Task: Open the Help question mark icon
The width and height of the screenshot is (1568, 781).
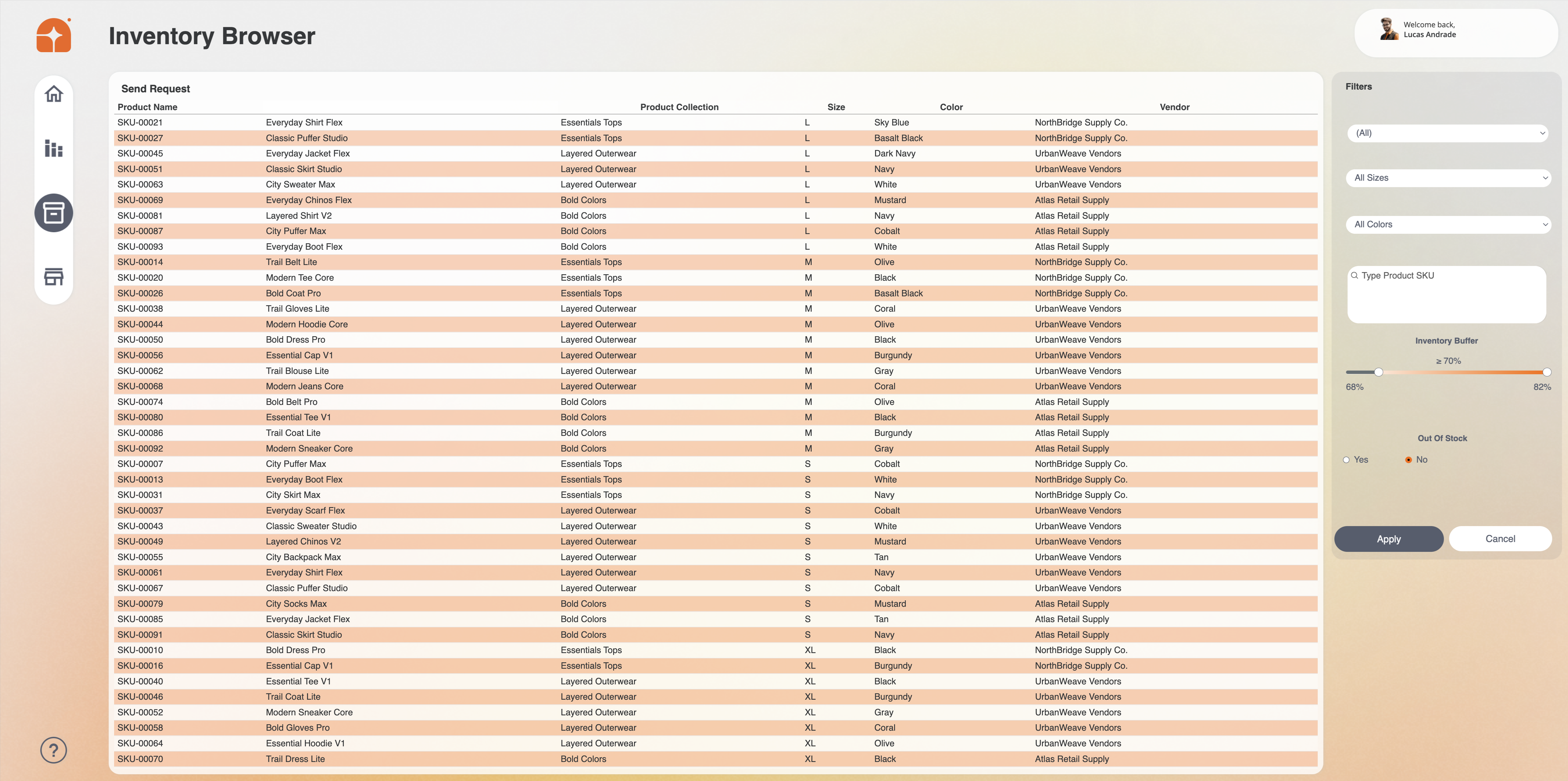Action: (x=54, y=750)
